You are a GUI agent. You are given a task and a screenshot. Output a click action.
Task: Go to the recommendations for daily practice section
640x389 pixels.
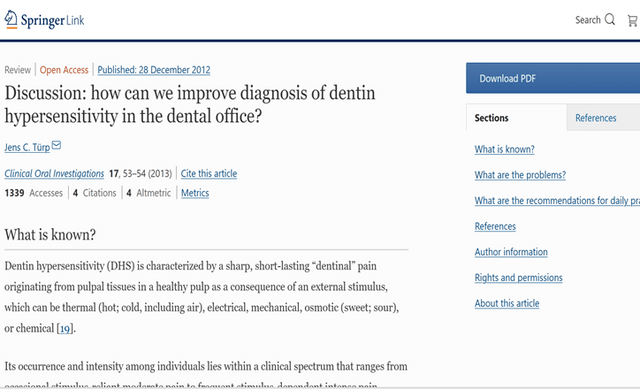557,201
